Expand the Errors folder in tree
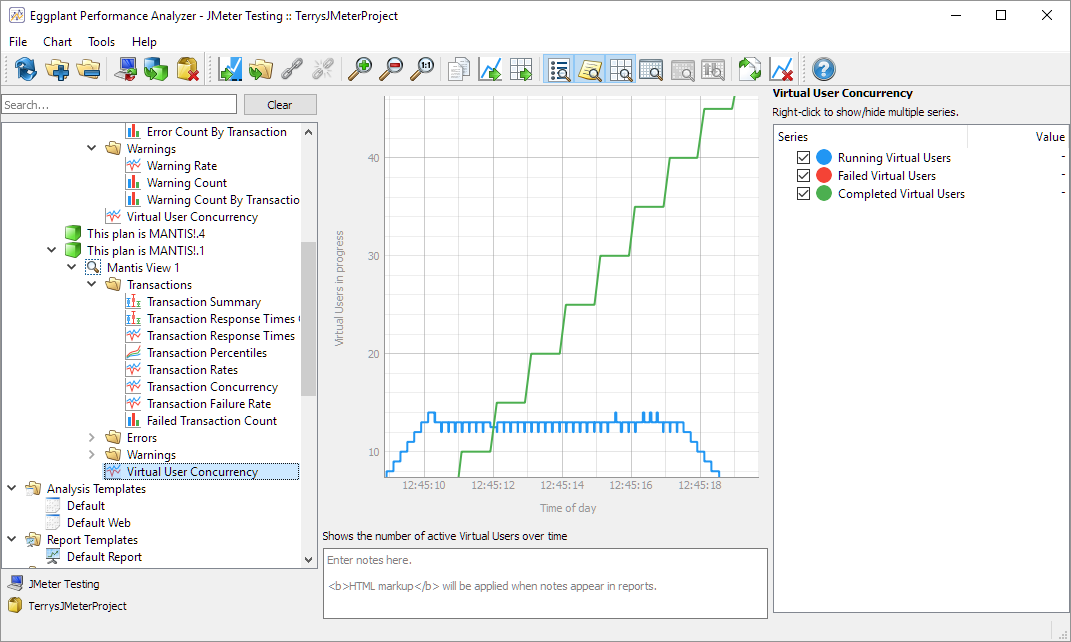The height and width of the screenshot is (642, 1071). point(92,438)
